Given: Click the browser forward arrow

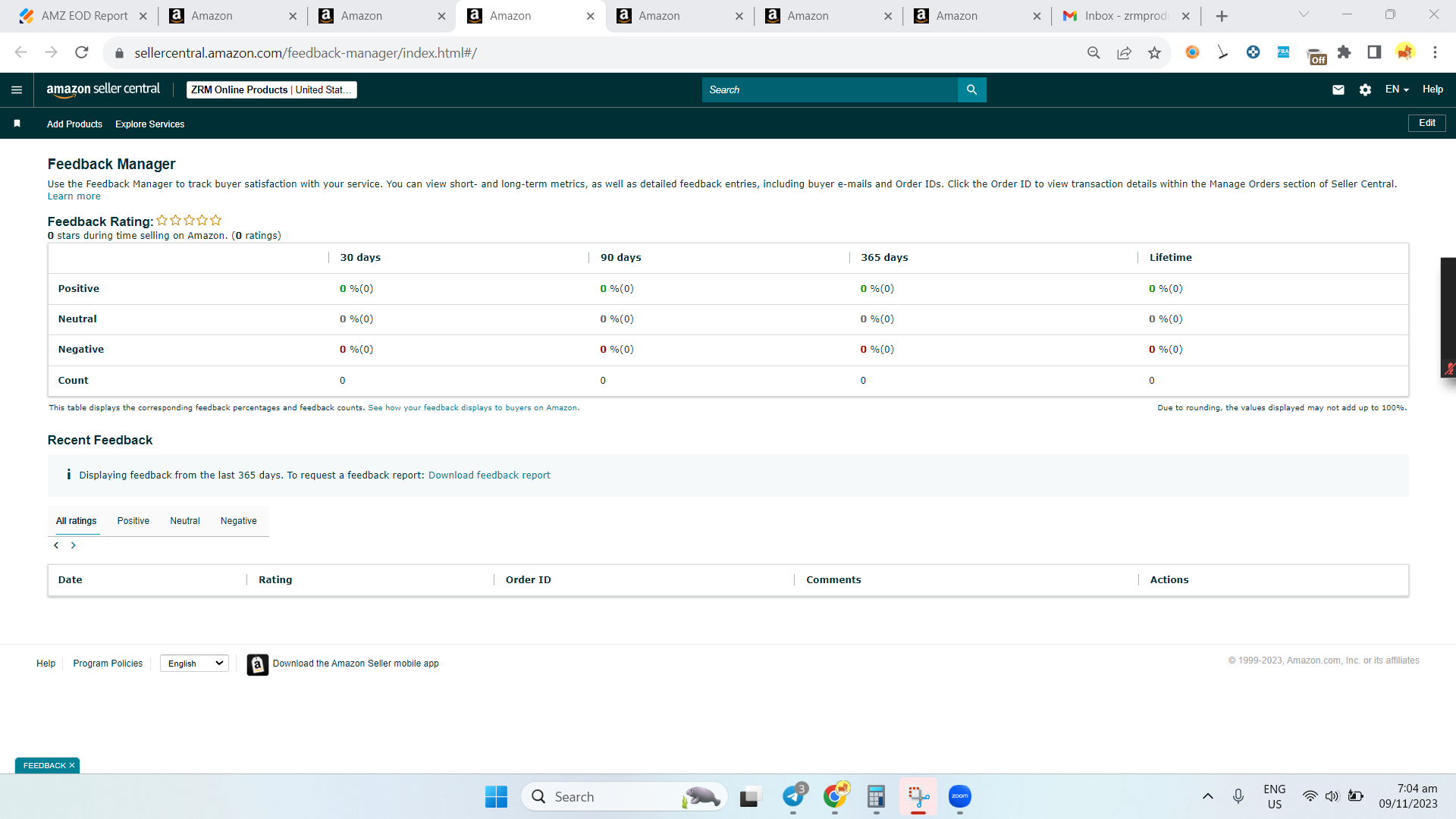Looking at the screenshot, I should [52, 52].
